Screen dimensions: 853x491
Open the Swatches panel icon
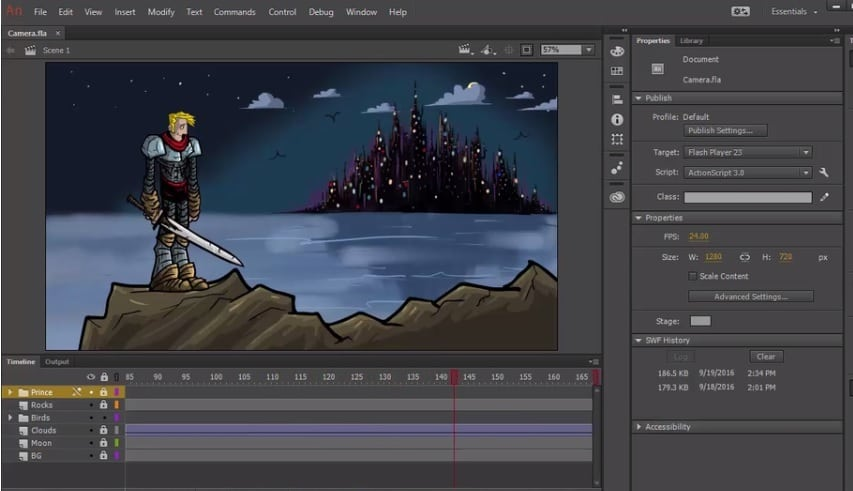[617, 71]
